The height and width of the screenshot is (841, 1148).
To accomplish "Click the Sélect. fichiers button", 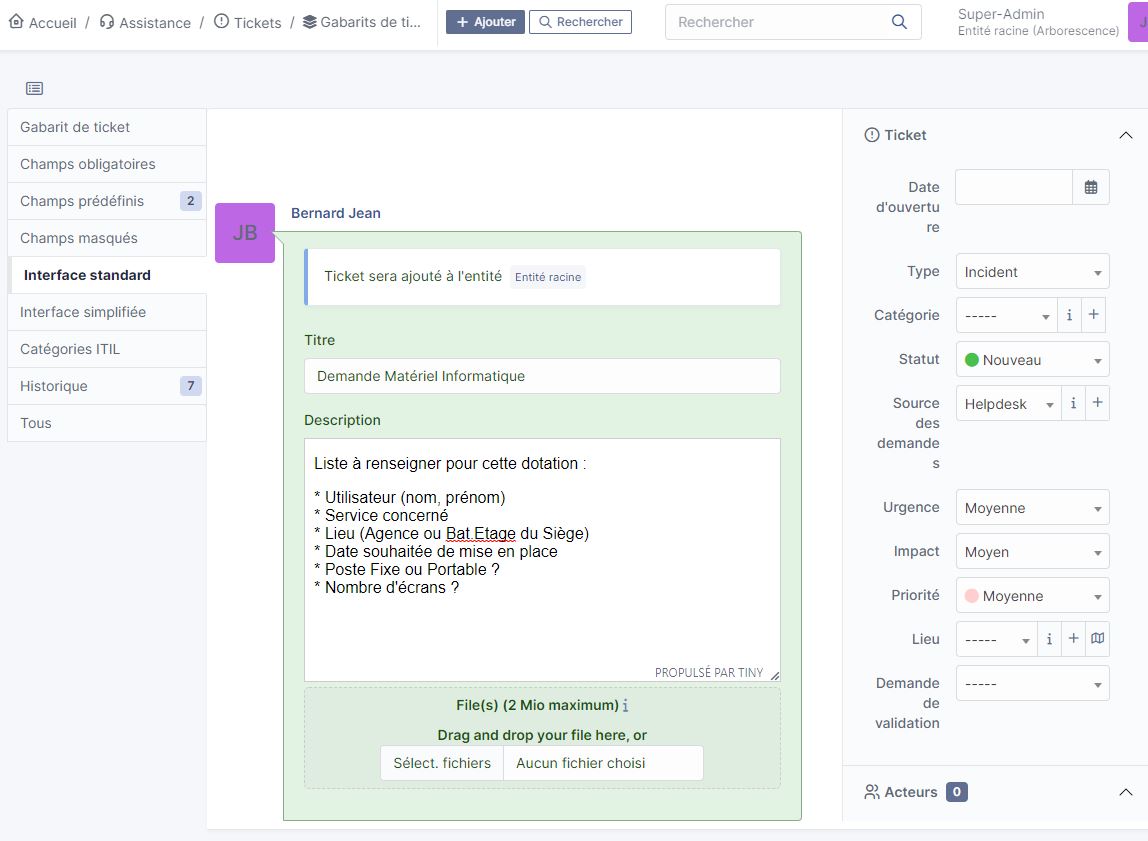I will (x=441, y=762).
